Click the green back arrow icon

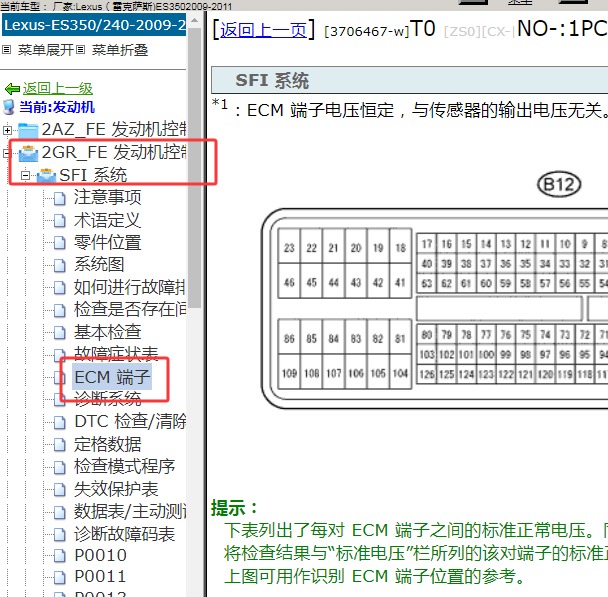coord(12,89)
